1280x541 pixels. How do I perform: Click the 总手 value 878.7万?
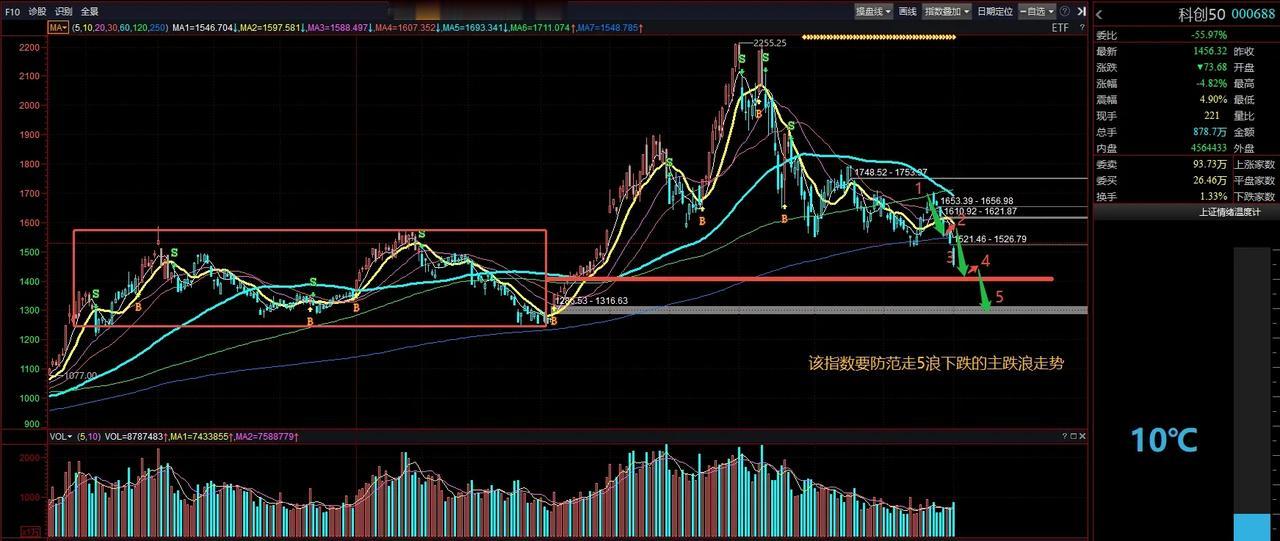(1210, 131)
